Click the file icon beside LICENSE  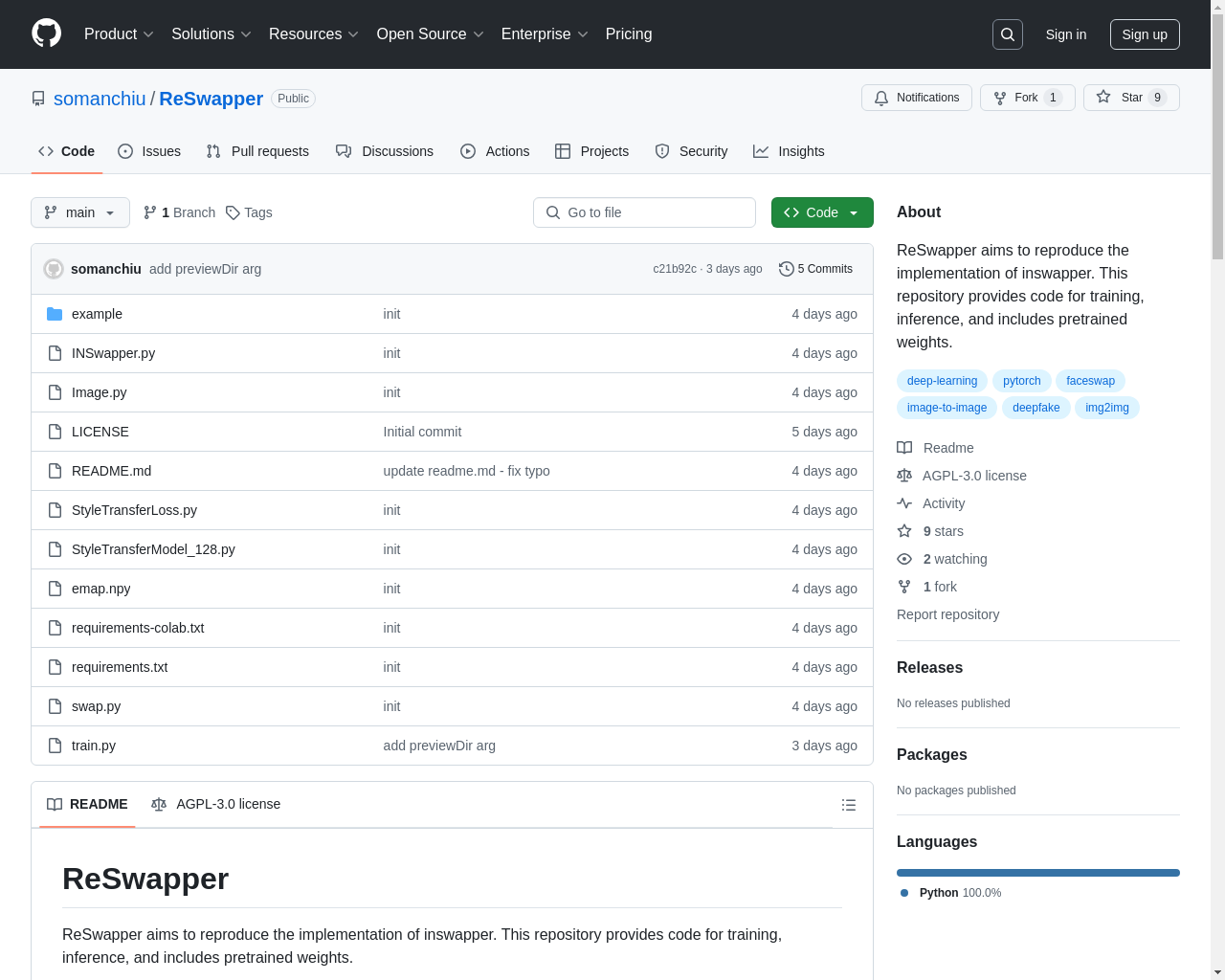[x=55, y=432]
